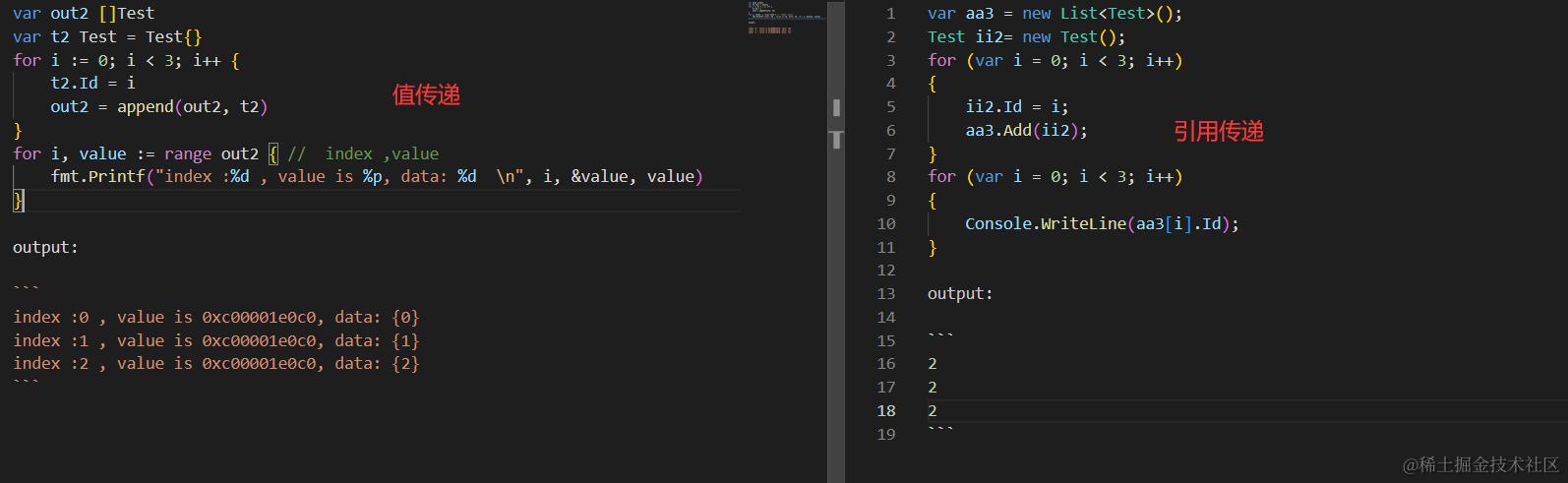Click the 'Test ii2= new Test();' line
Viewport: 1568px width, 483px height.
(1026, 37)
